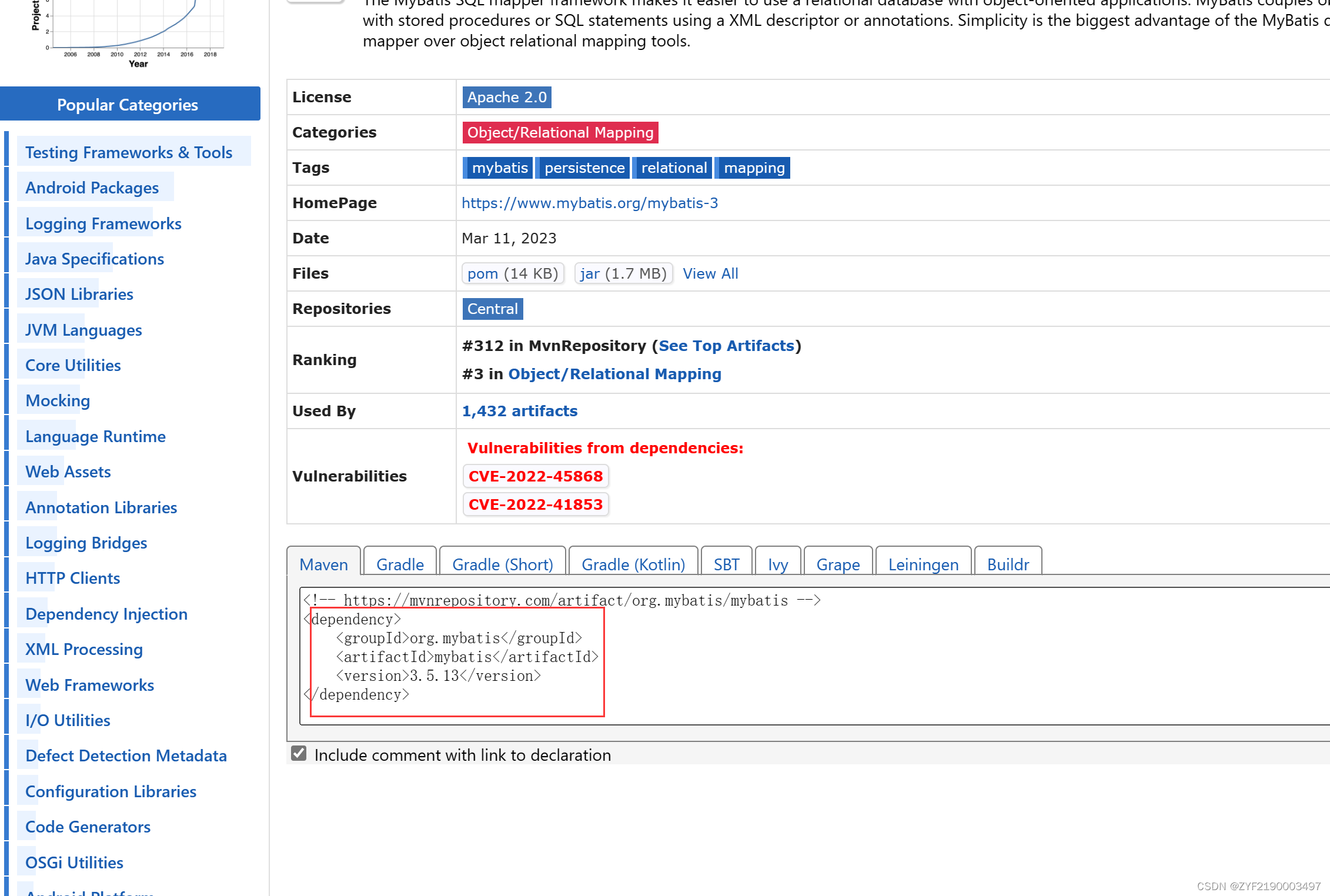
Task: Open the mybatis.org homepage link
Action: [x=589, y=203]
